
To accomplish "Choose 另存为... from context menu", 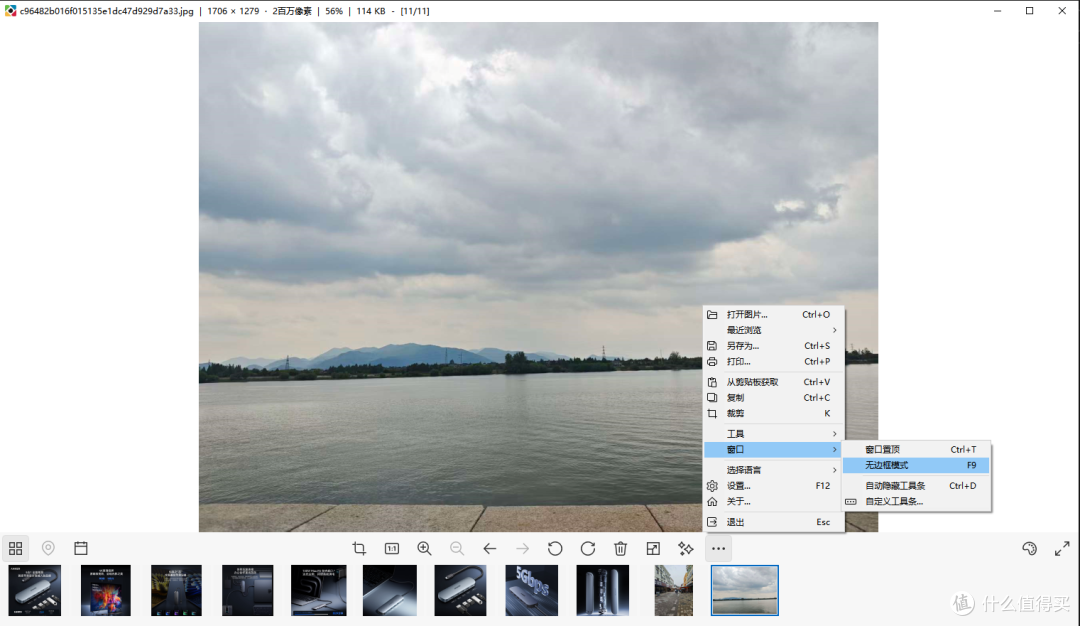I will 773,346.
